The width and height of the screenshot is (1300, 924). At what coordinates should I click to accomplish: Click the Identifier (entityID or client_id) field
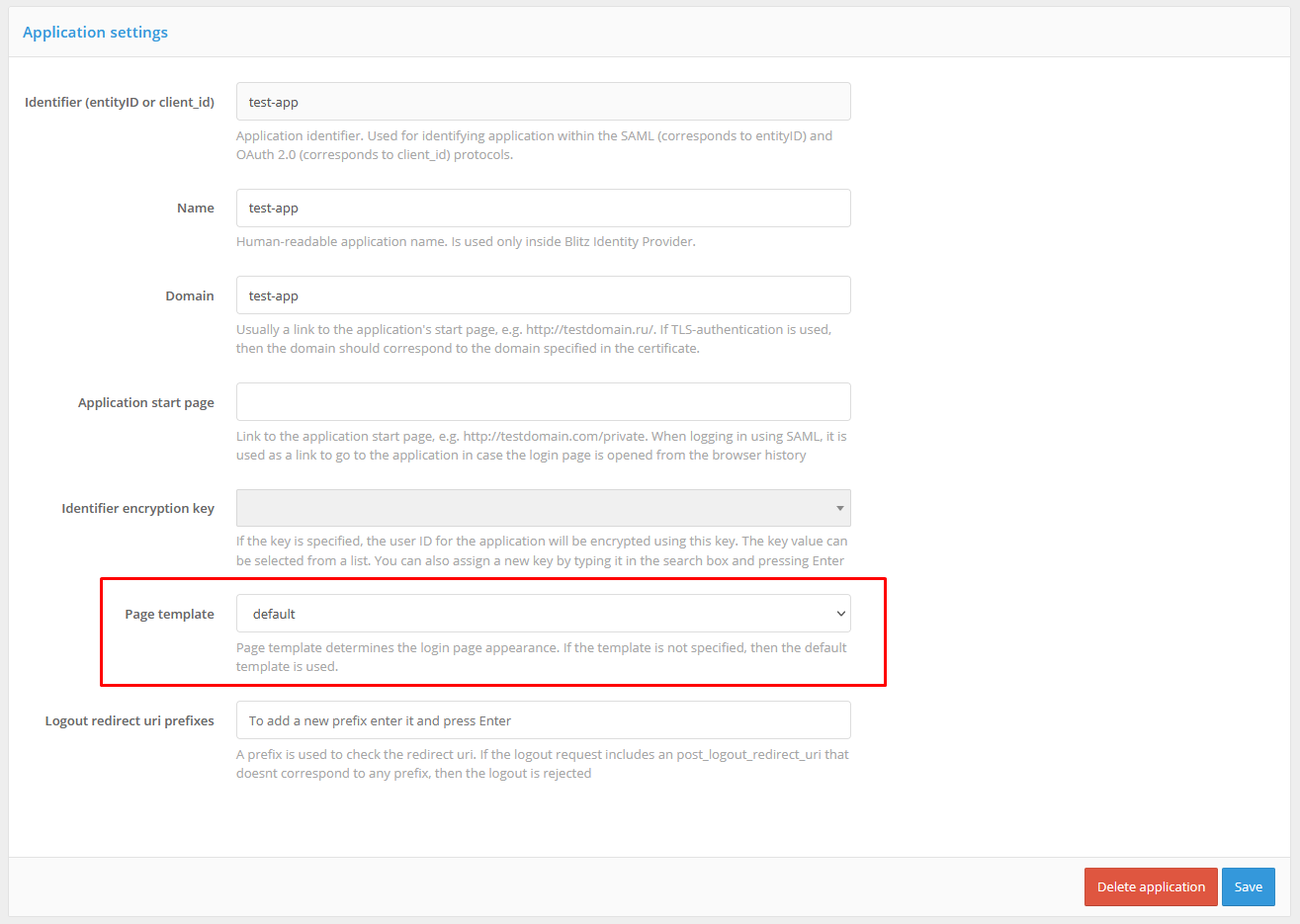543,102
